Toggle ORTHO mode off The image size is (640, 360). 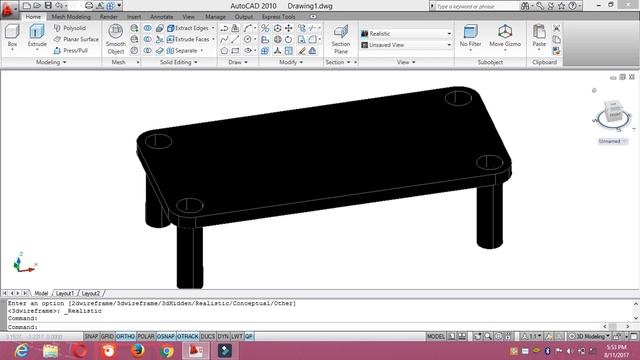[125, 336]
